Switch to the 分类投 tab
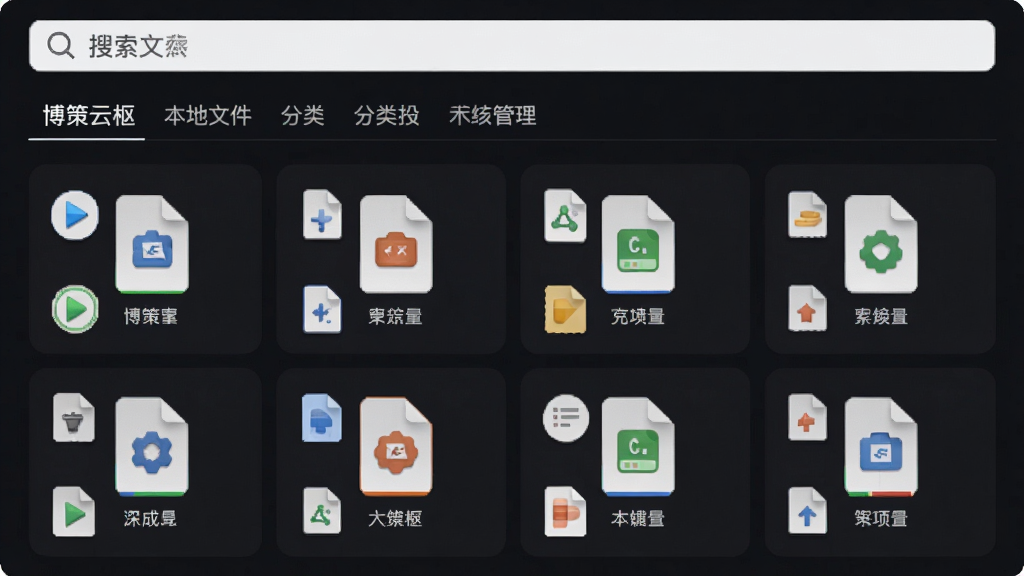This screenshot has width=1024, height=576. (387, 116)
